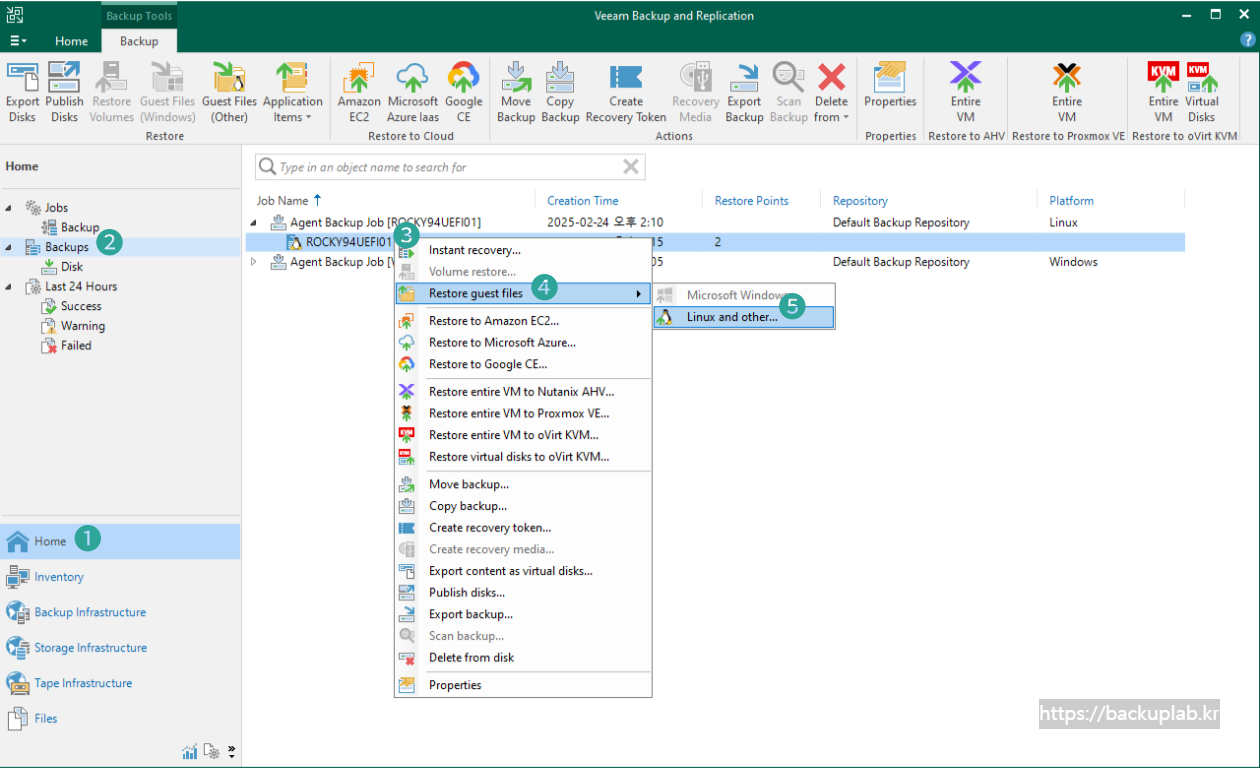This screenshot has height=769, width=1260.
Task: Choose Restore to Amazon EC2 menu item
Action: point(523,321)
